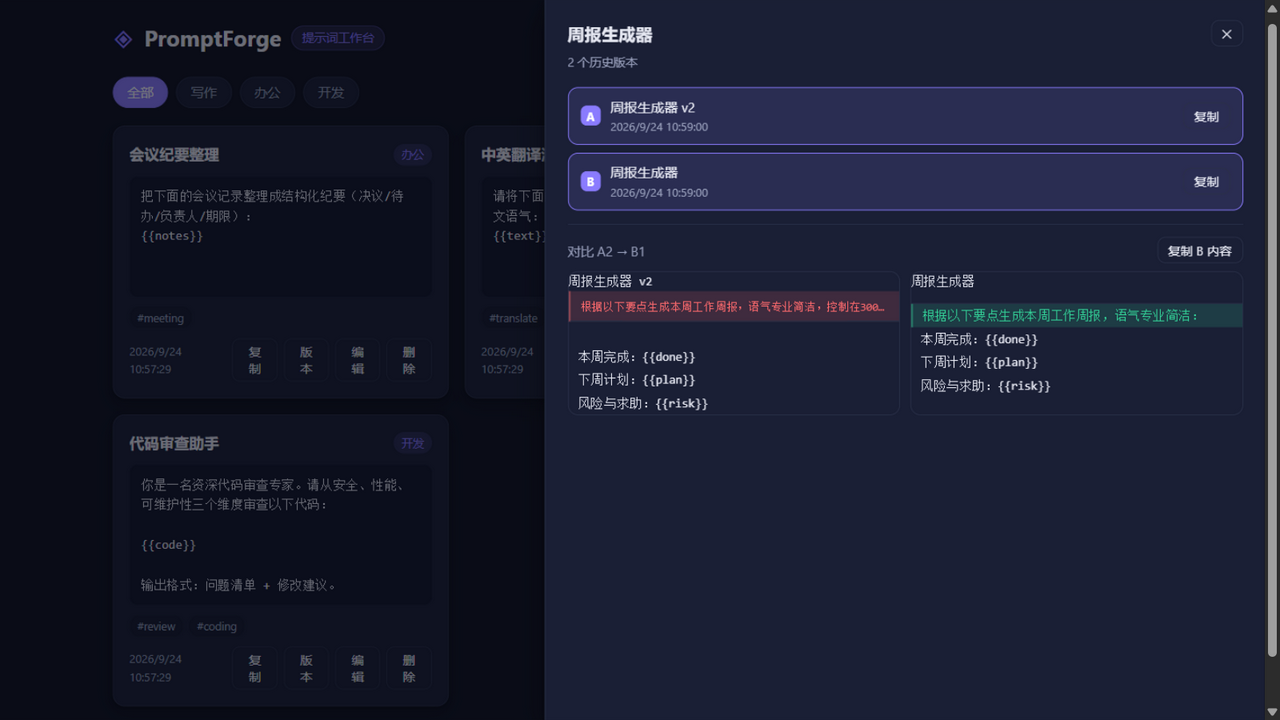Click the {{code}} variable in 代码审查助手 card
The image size is (1280, 720).
(168, 545)
